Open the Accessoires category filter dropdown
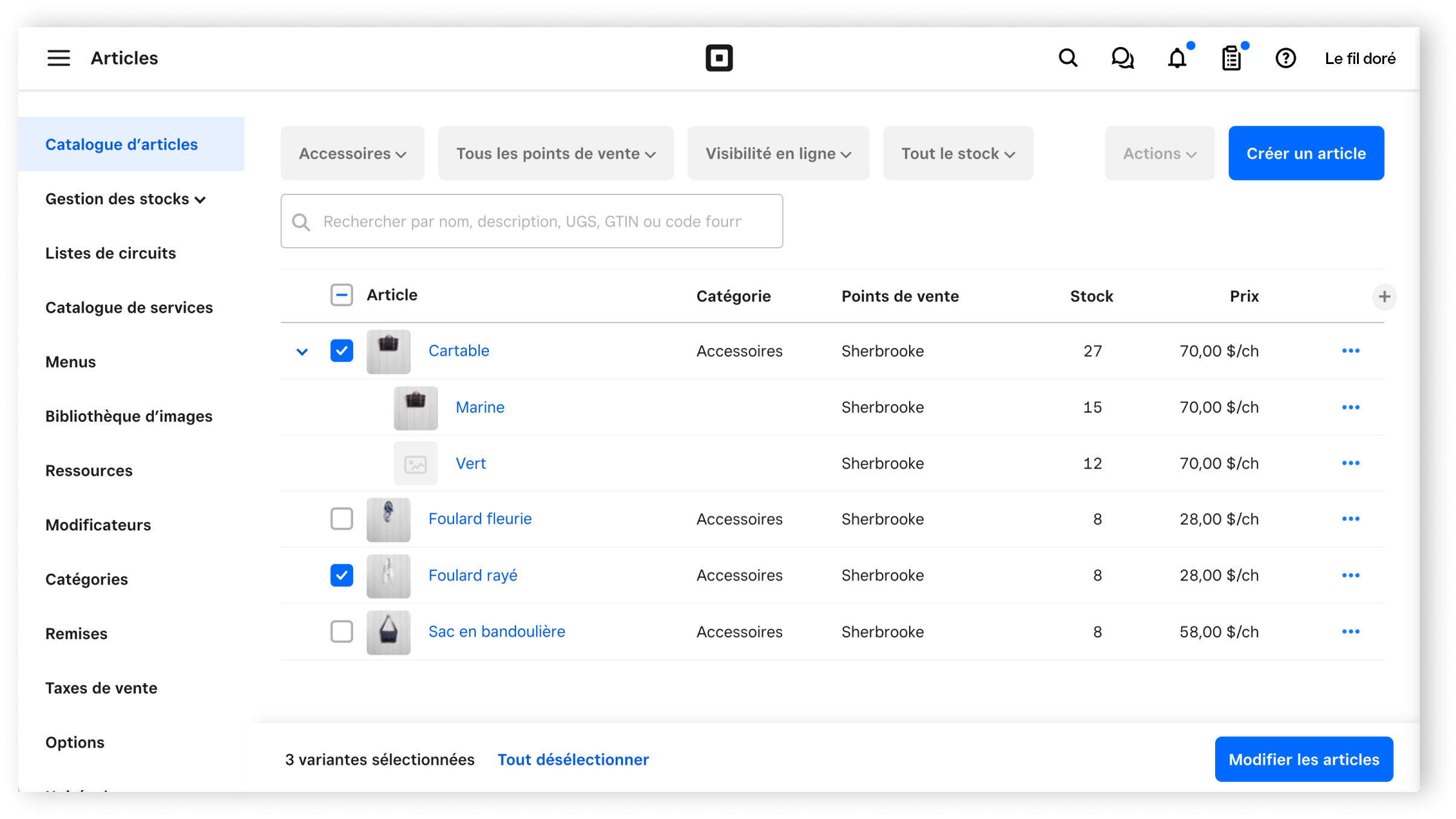The height and width of the screenshot is (819, 1456). (x=353, y=153)
